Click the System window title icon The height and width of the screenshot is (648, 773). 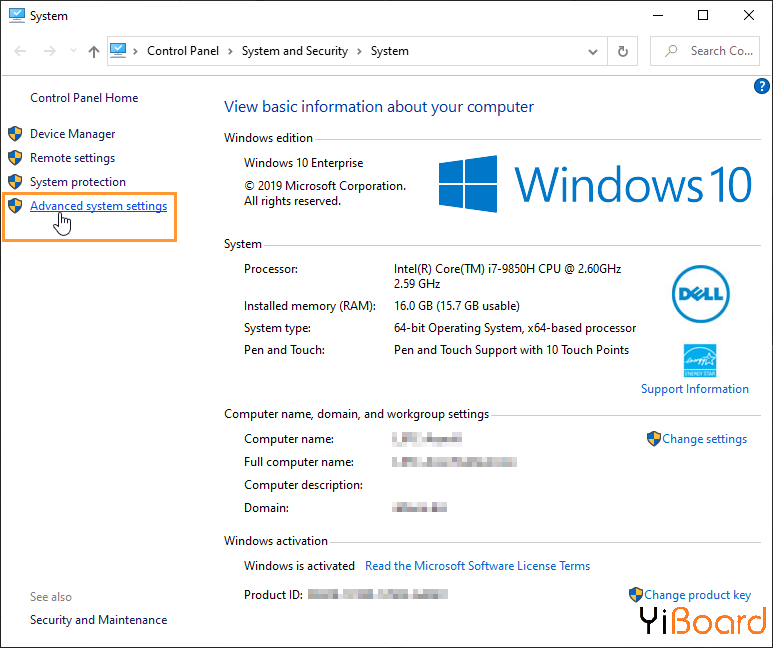17,15
